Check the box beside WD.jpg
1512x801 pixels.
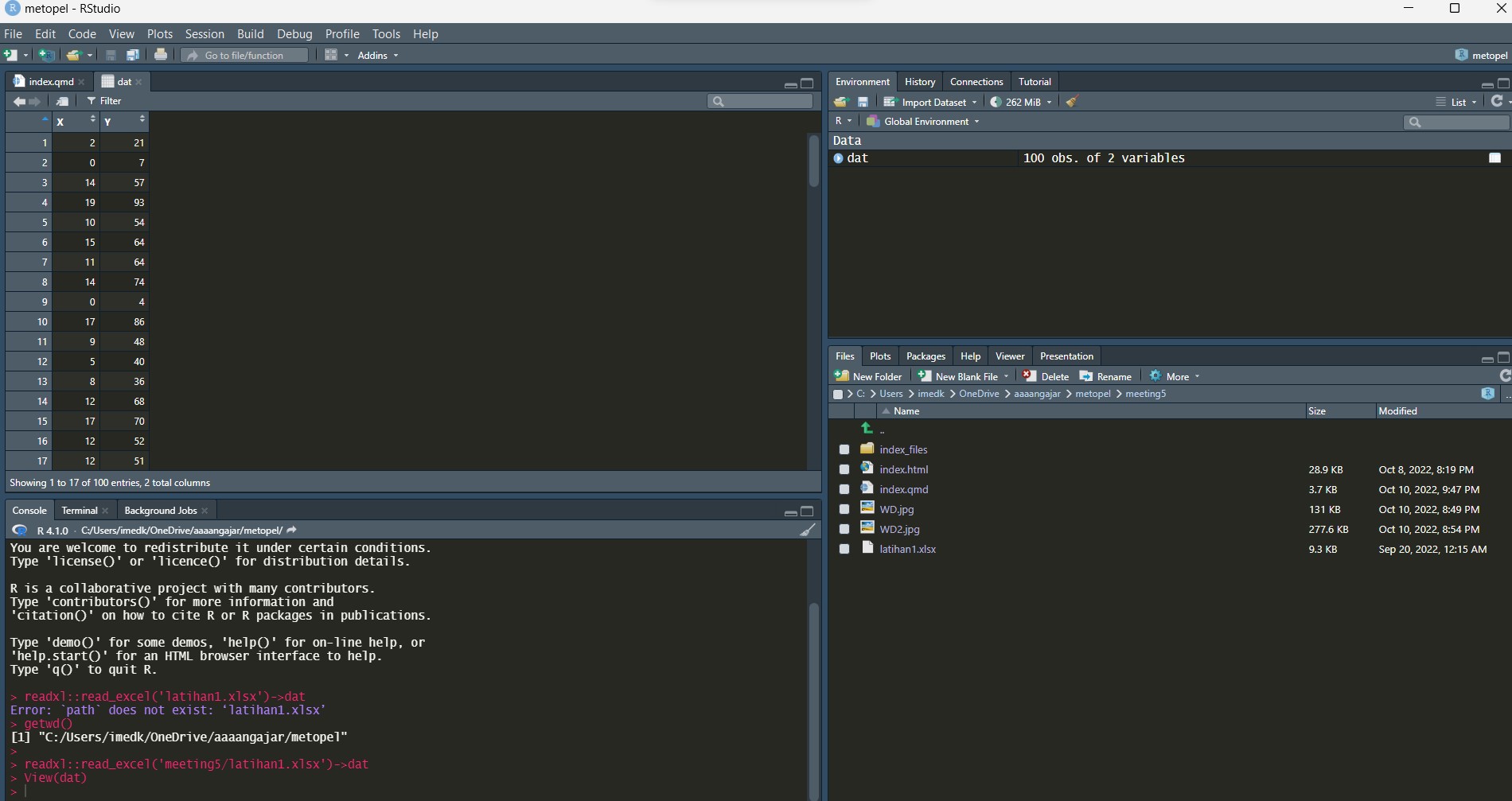pyautogui.click(x=844, y=509)
